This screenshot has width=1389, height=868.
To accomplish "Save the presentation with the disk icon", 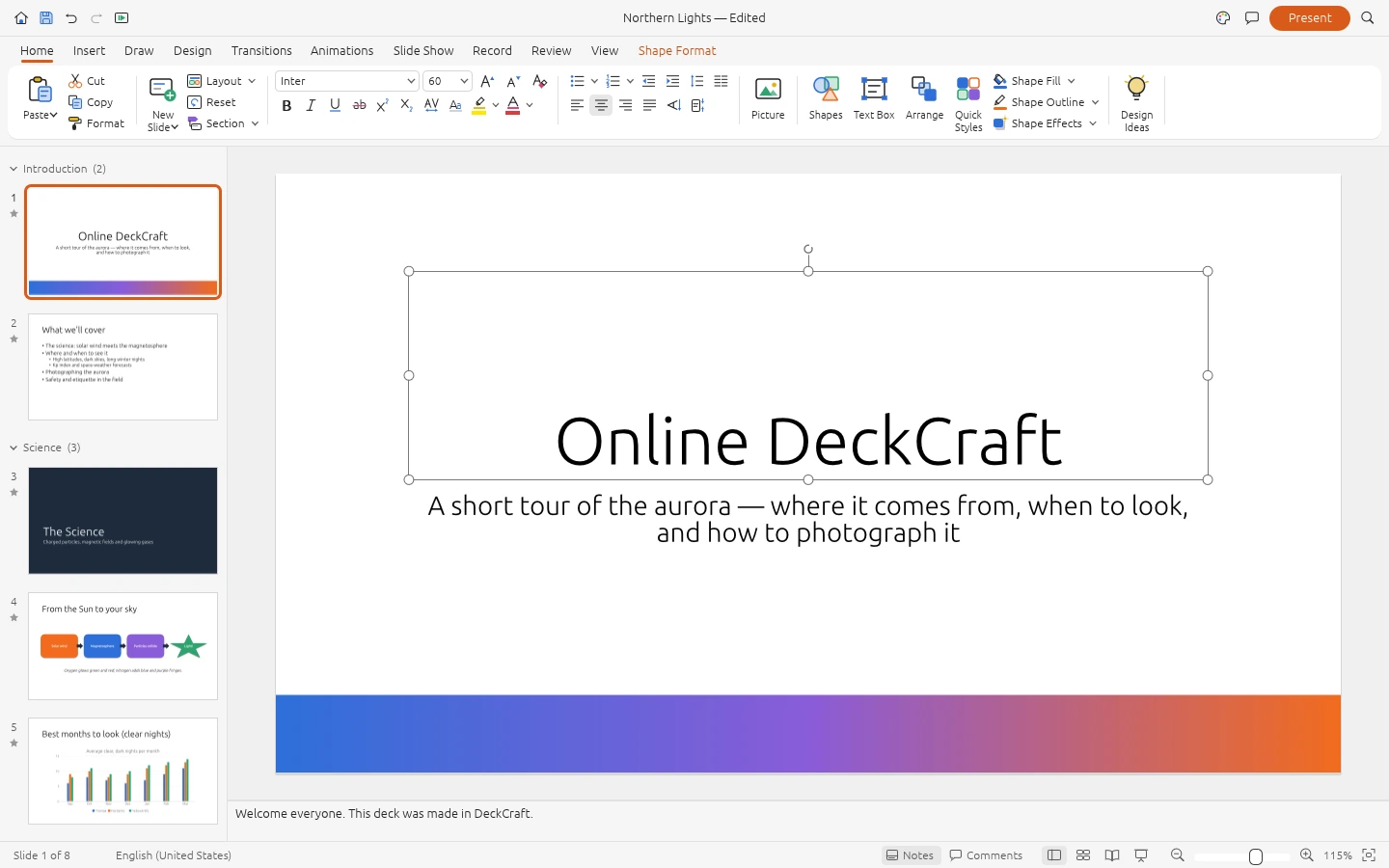I will pyautogui.click(x=46, y=17).
